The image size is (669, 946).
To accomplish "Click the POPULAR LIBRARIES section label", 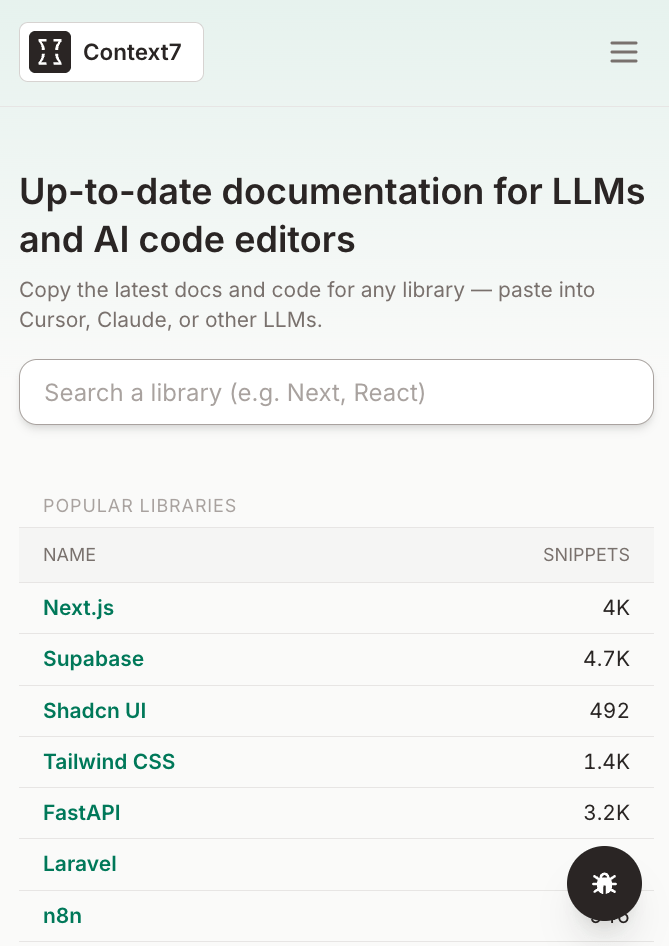I will [140, 506].
